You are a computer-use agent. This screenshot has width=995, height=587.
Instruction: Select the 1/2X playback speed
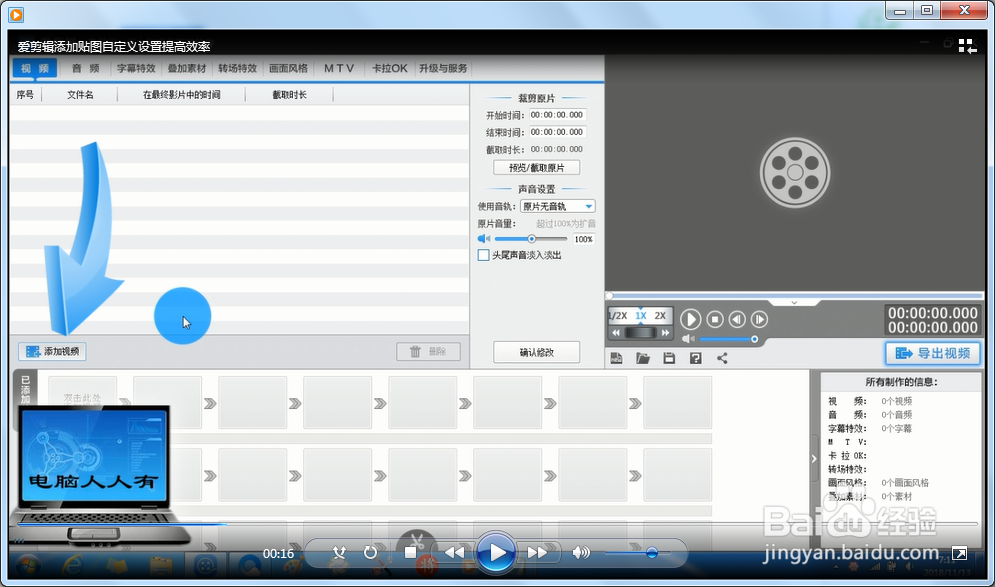pyautogui.click(x=618, y=315)
